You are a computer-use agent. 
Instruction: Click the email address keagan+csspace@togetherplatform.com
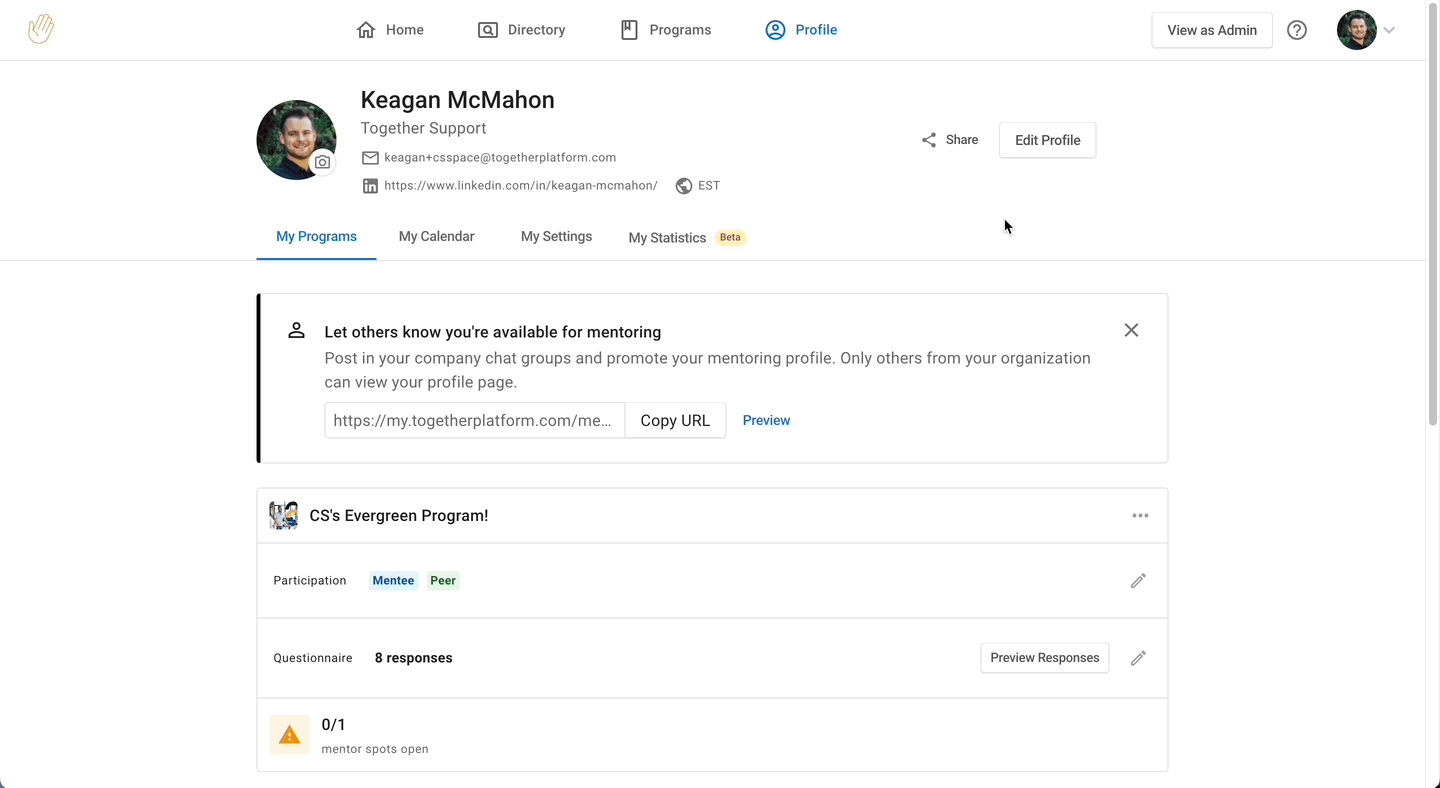[x=500, y=158]
